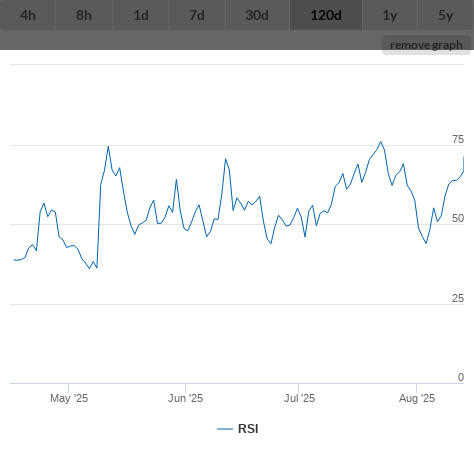Click the Jul '25 axis label
474x455 pixels.
click(x=299, y=398)
